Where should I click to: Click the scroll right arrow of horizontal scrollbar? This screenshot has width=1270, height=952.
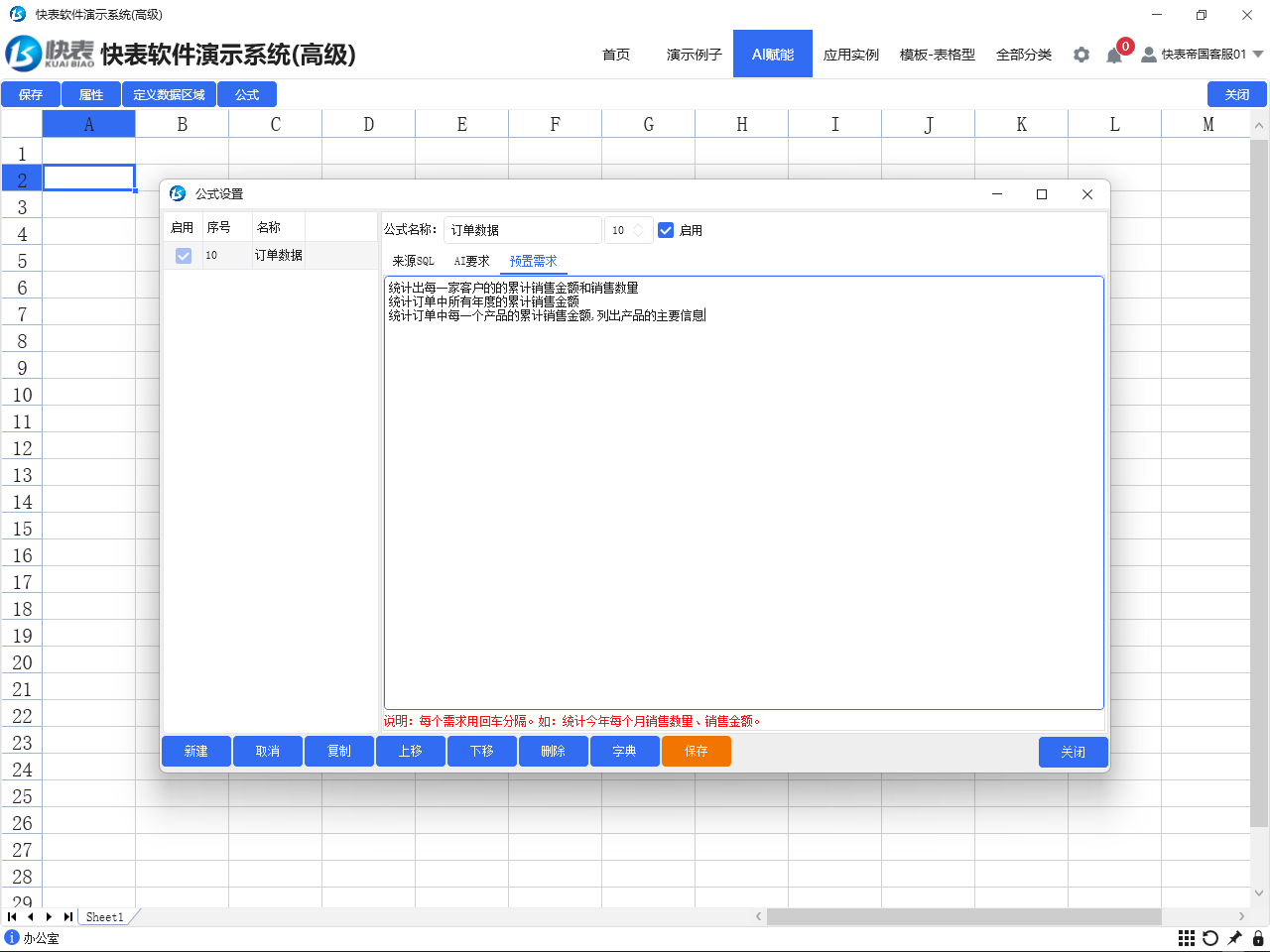pos(1241,916)
